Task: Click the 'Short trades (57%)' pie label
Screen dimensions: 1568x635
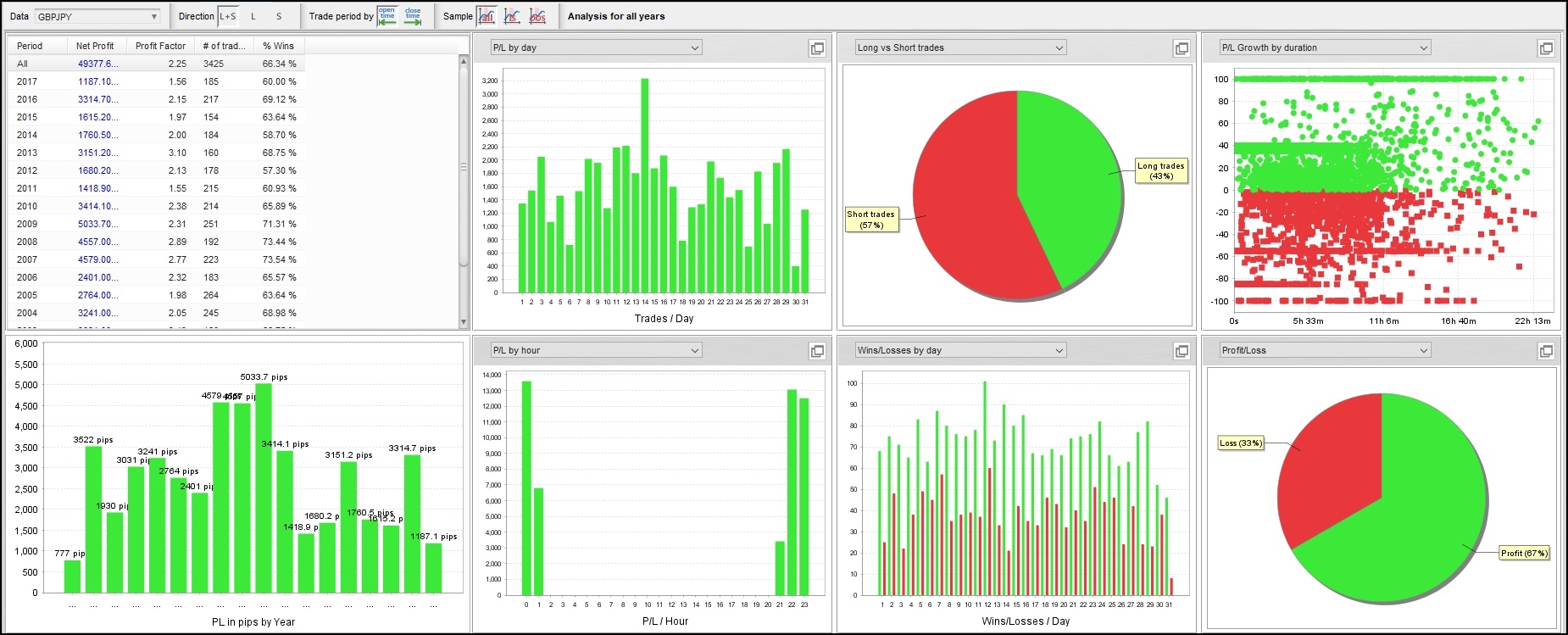Action: 871,220
